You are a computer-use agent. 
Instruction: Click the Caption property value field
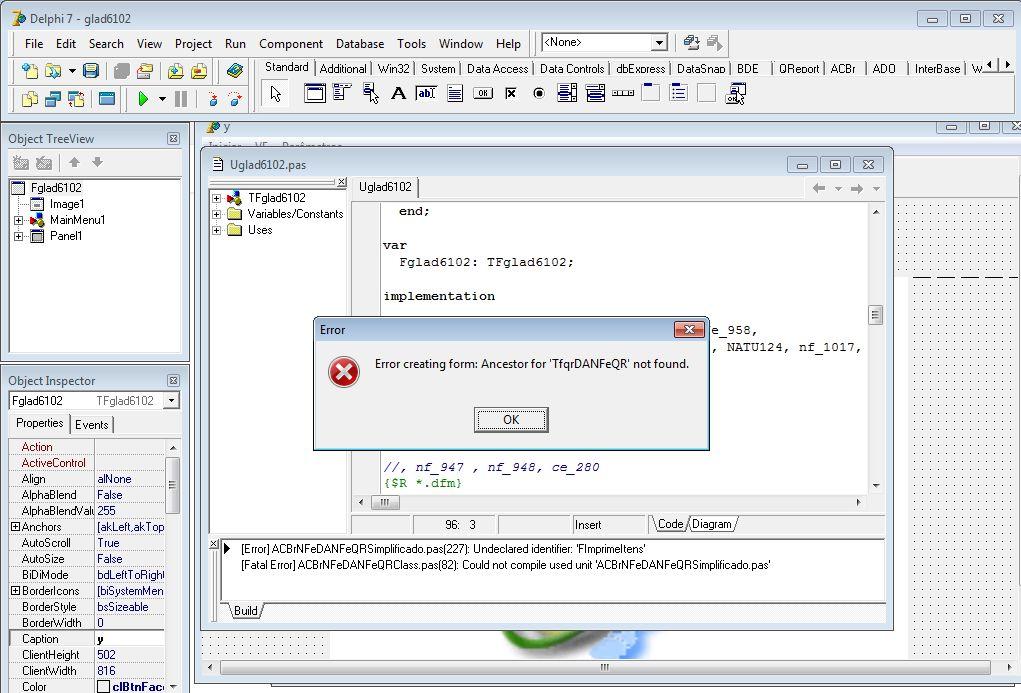130,639
